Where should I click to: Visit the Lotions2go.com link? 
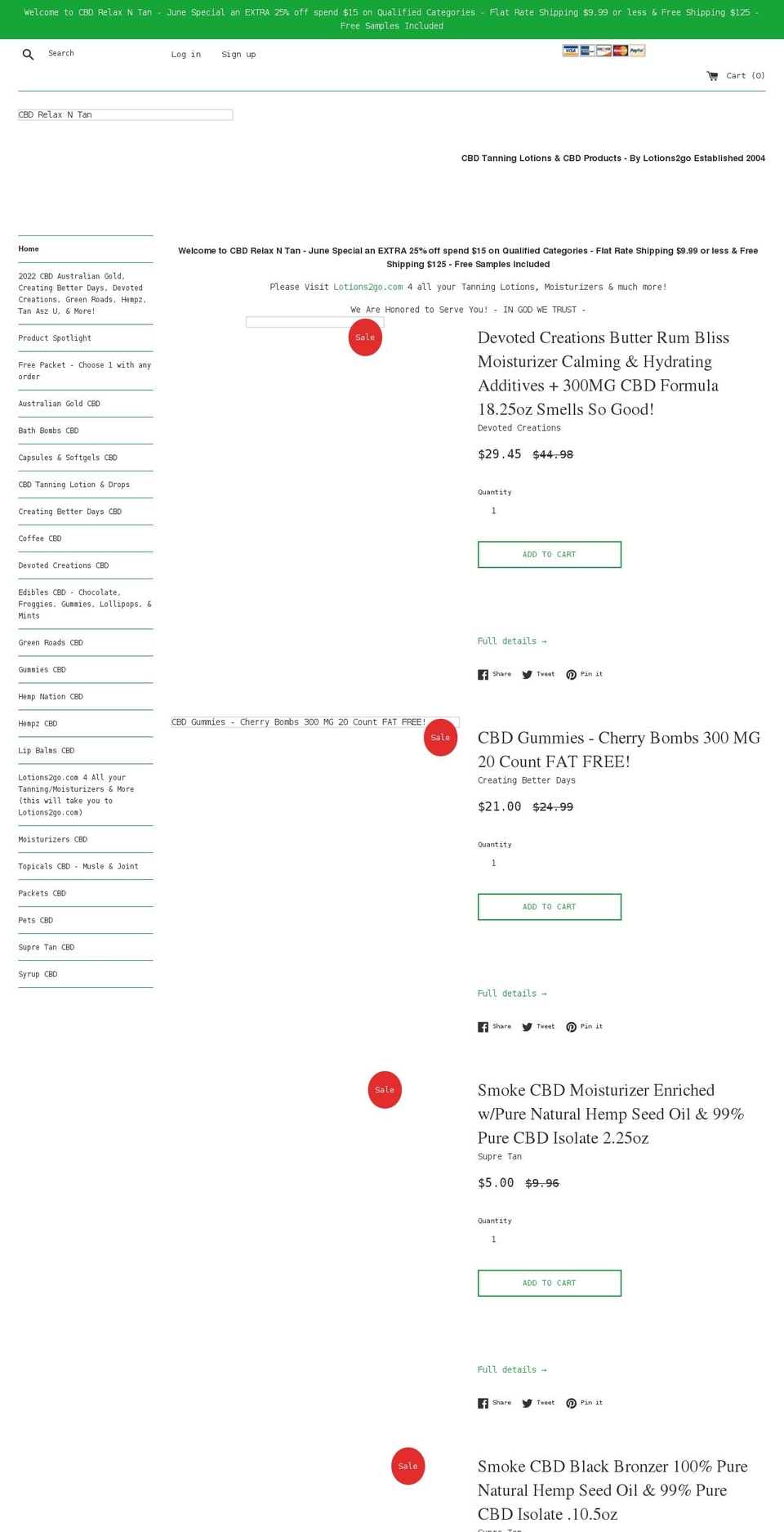coord(367,287)
